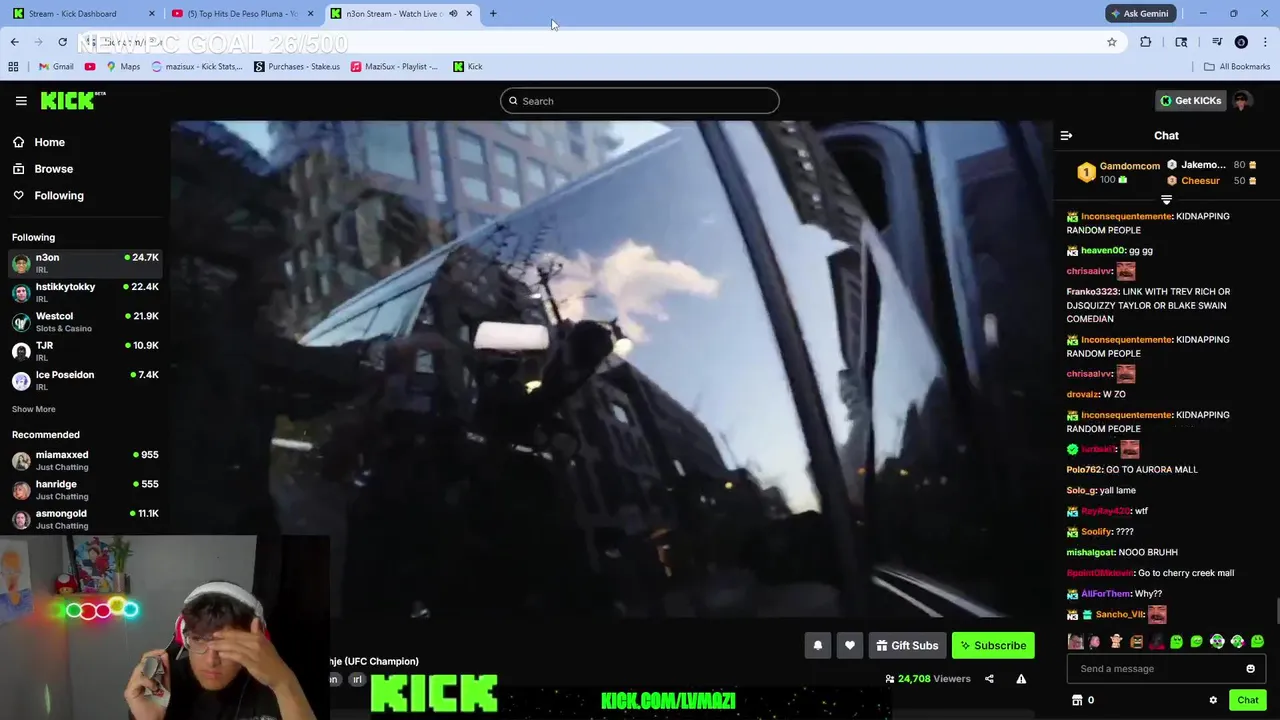Open miamaxxed recommended channel
This screenshot has height=720, width=1280.
coord(85,460)
